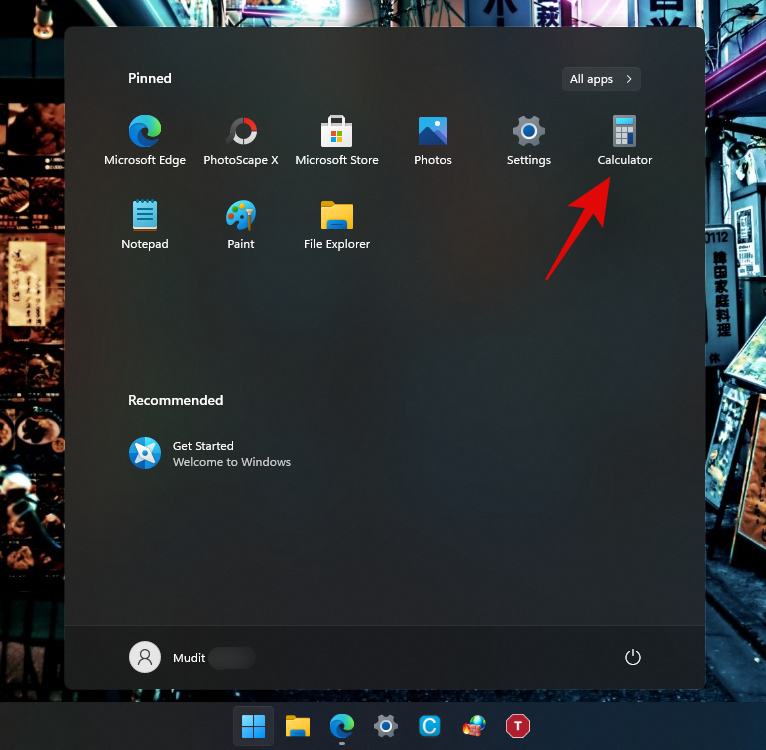
Task: Close Start menu via taskbar Start button
Action: [254, 726]
